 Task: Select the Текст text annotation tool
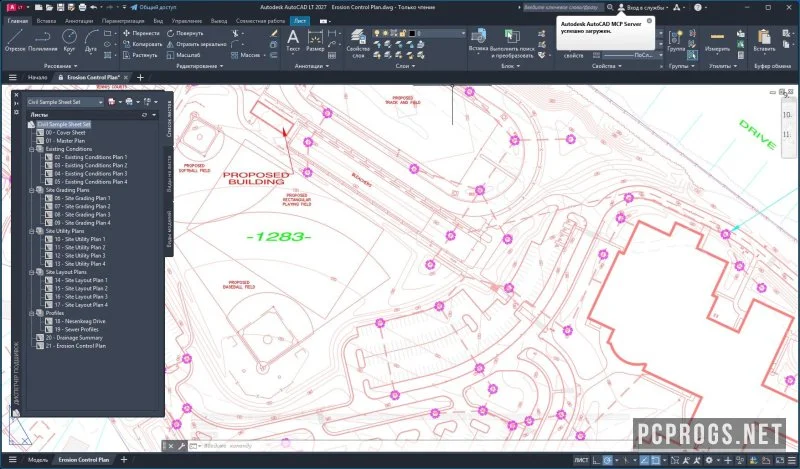pyautogui.click(x=293, y=41)
